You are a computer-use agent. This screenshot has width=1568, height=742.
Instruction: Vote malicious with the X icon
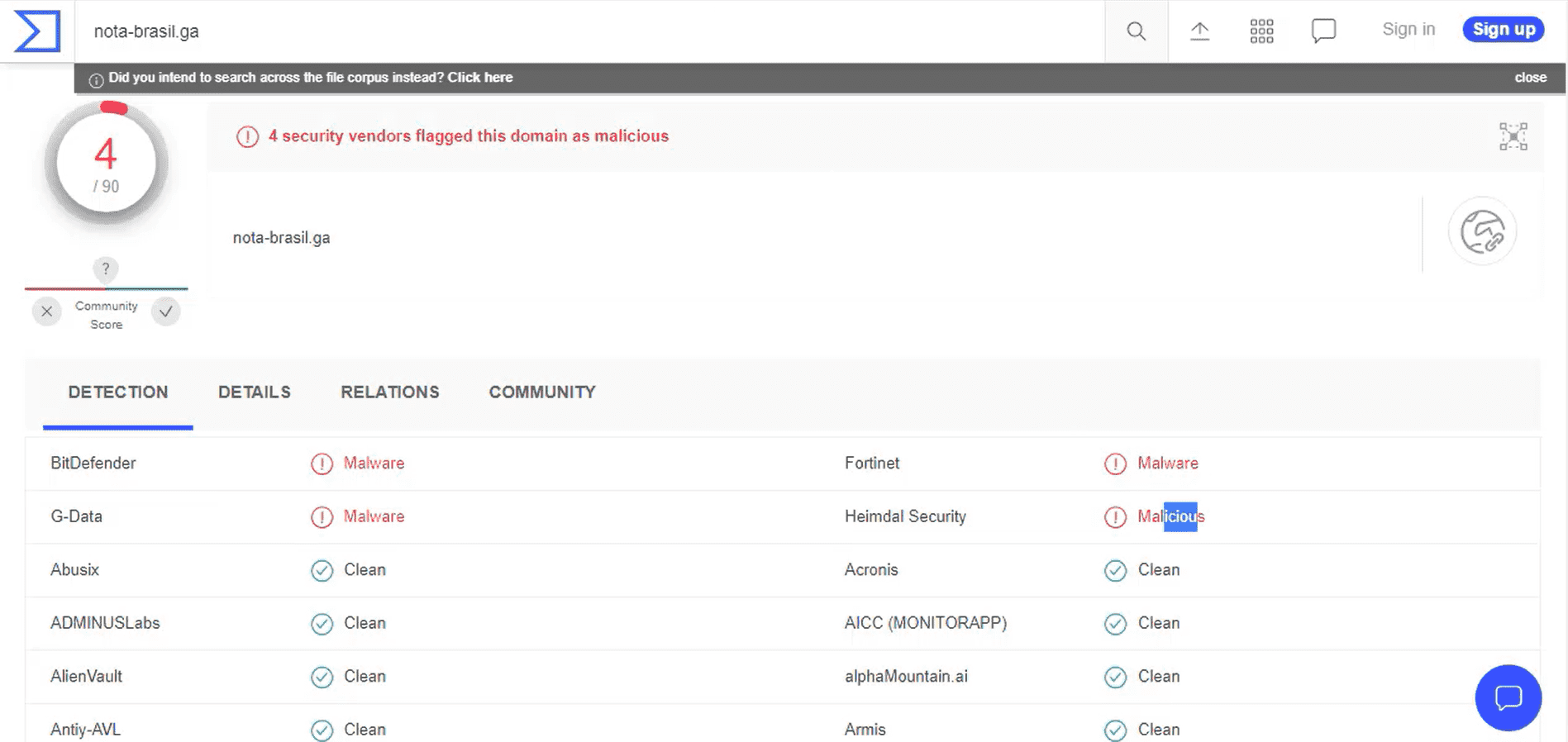point(47,312)
